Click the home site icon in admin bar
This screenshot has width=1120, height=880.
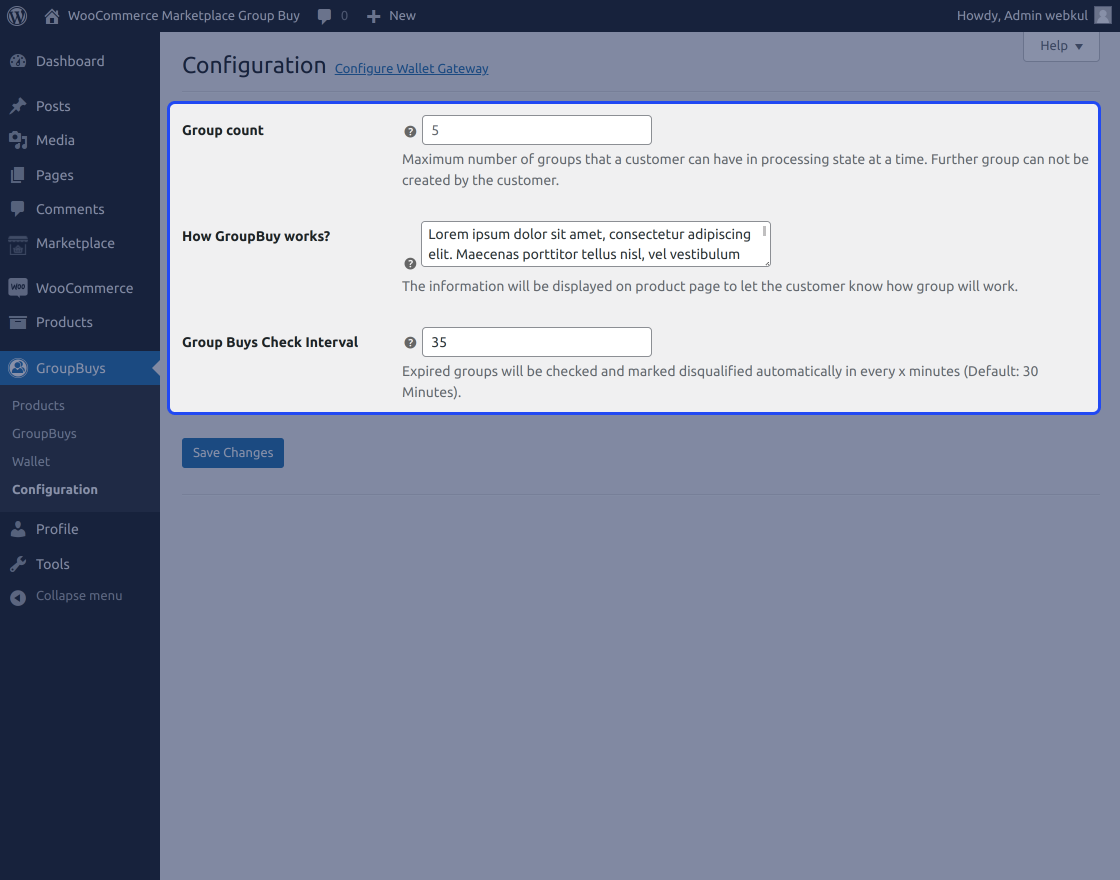(51, 16)
